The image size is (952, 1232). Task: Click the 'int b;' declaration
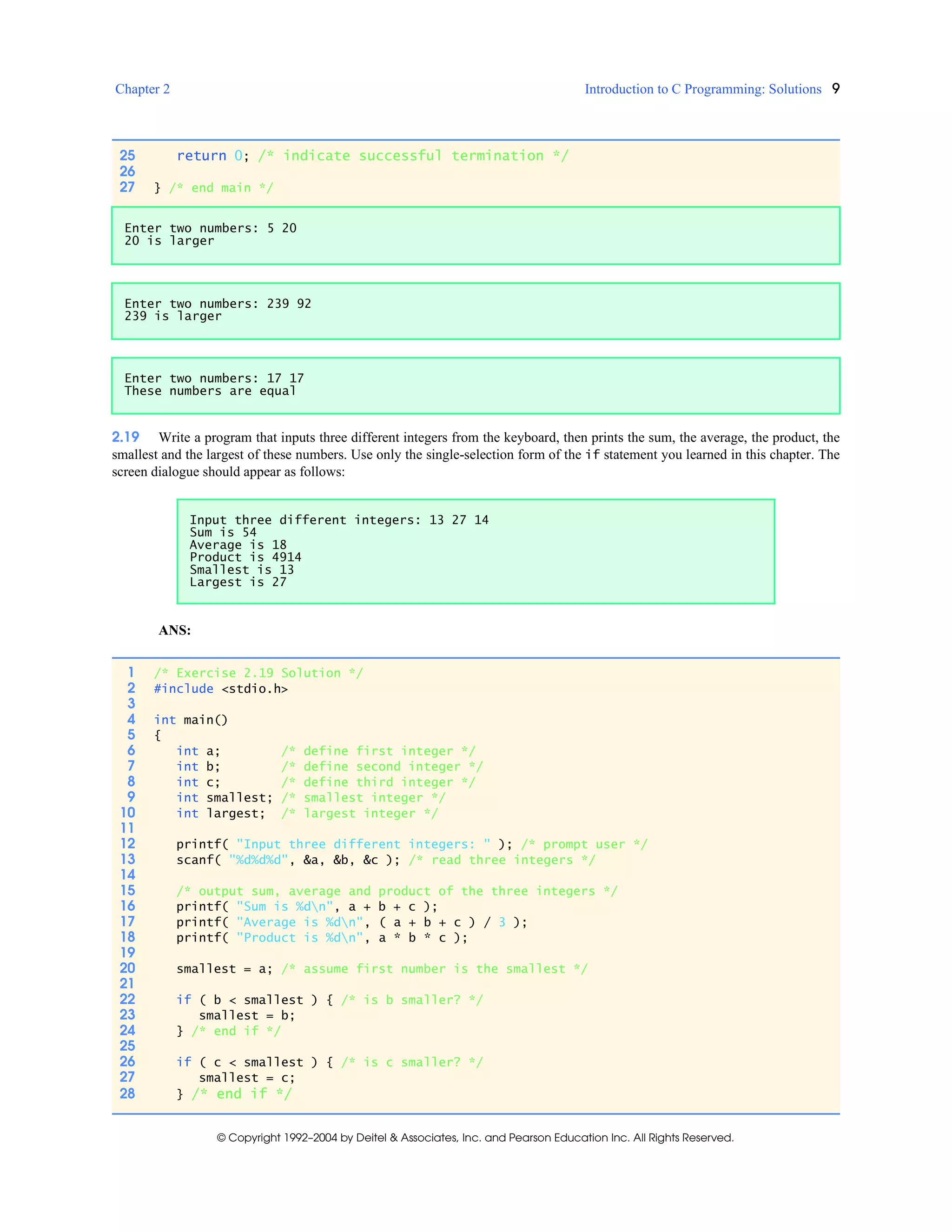coord(198,767)
